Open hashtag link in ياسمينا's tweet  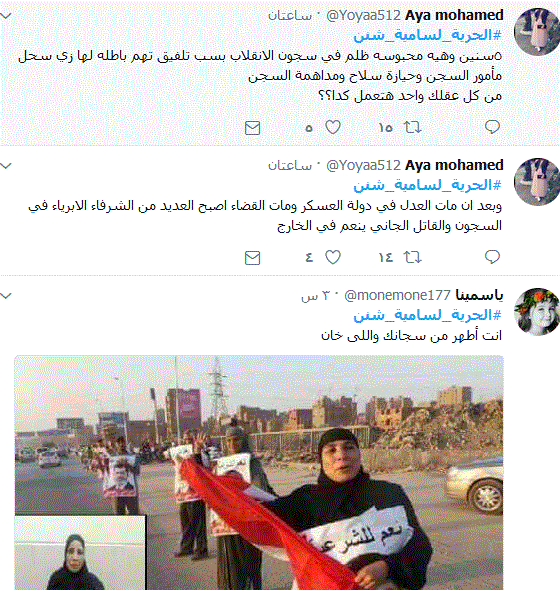pyautogui.click(x=428, y=315)
